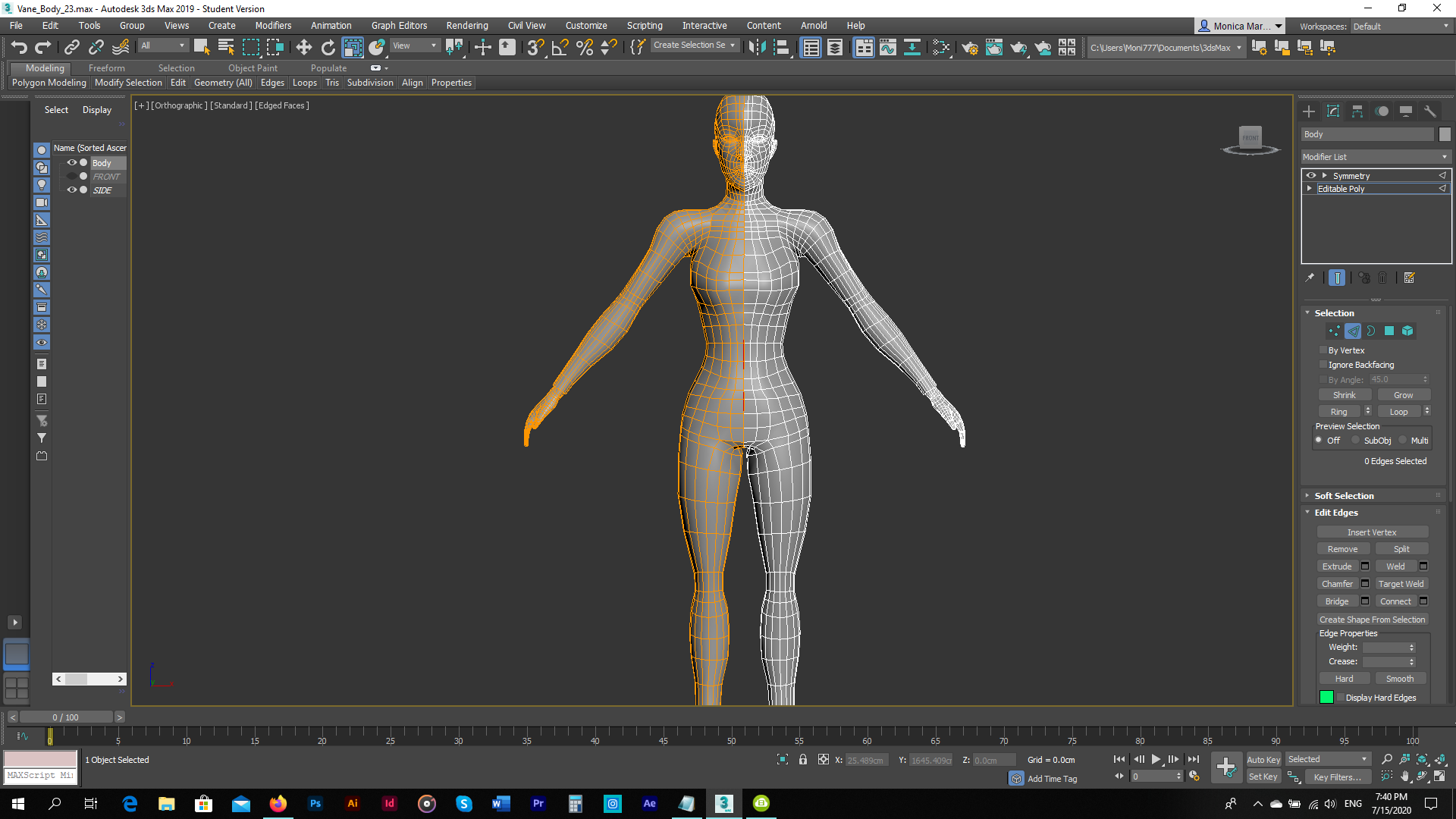The height and width of the screenshot is (819, 1456).
Task: Switch to Polygon sub-object selection mode
Action: coord(1389,331)
